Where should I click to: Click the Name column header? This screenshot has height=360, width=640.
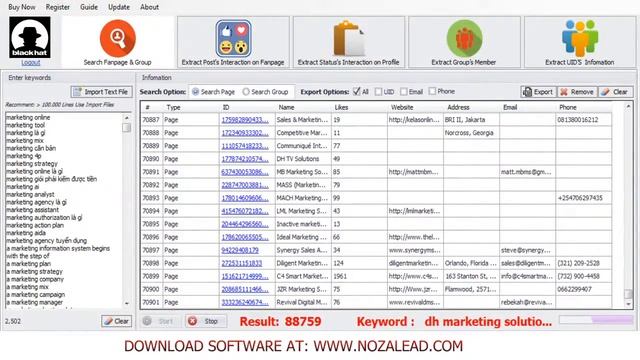pos(303,107)
